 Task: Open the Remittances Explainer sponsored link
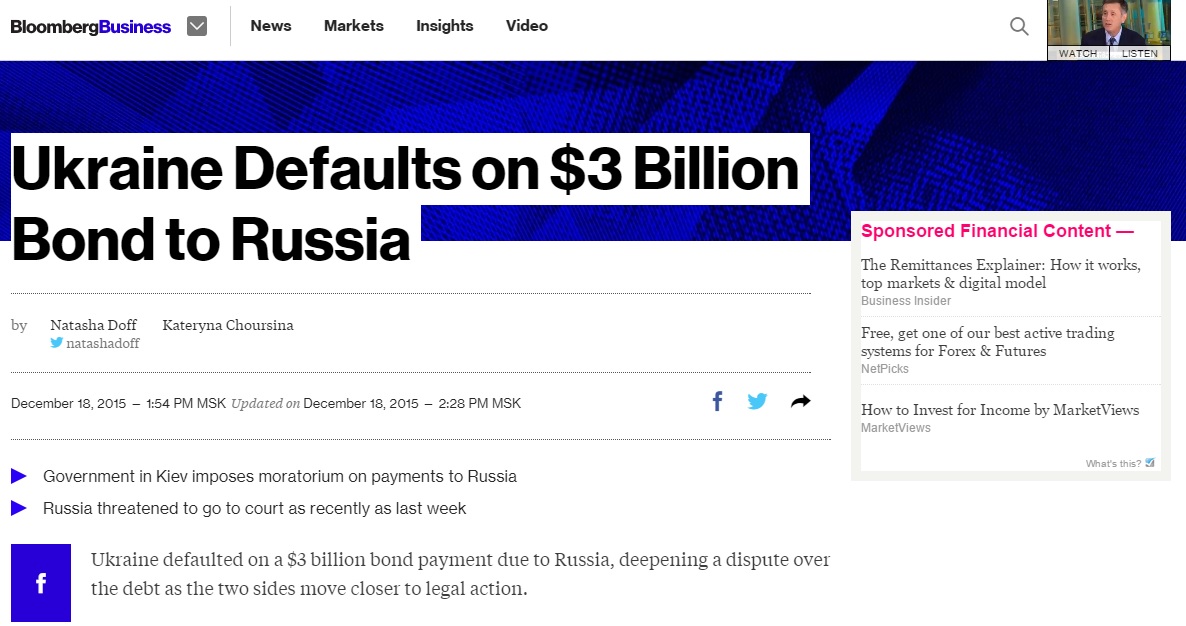(x=1000, y=274)
